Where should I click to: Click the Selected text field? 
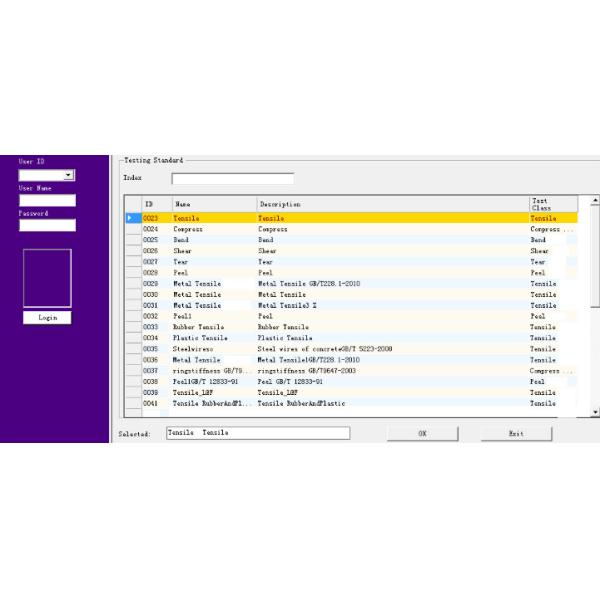coord(257,433)
